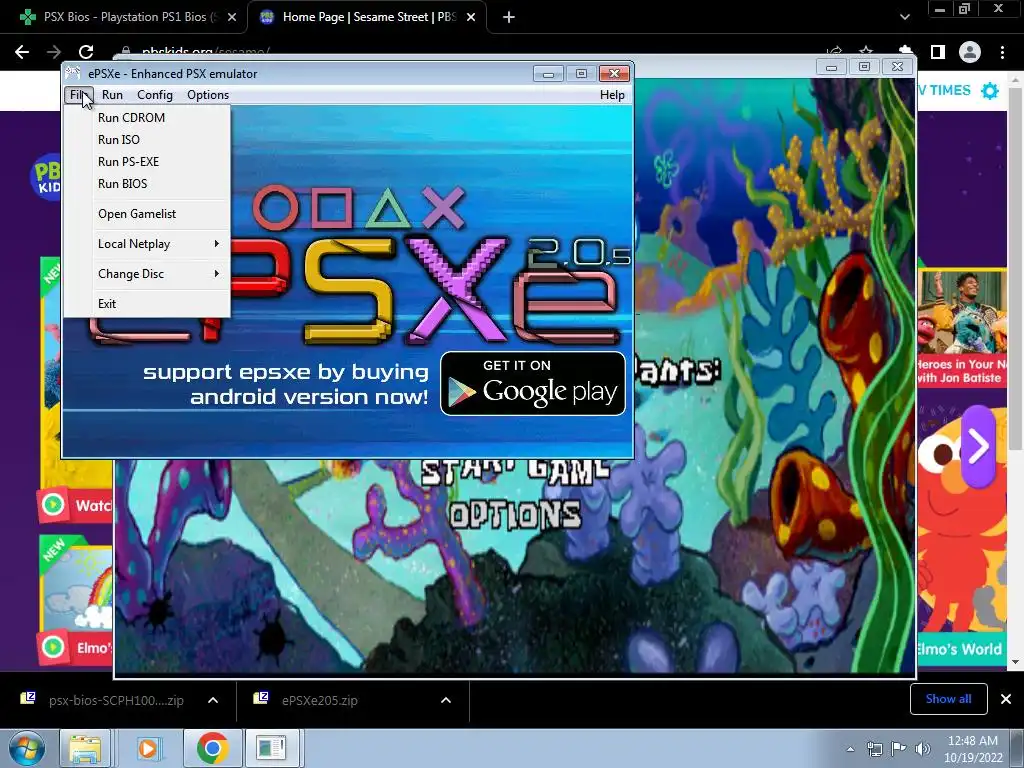Switch to the Sesame Street PBS tab
The height and width of the screenshot is (768, 1024).
coord(366,17)
